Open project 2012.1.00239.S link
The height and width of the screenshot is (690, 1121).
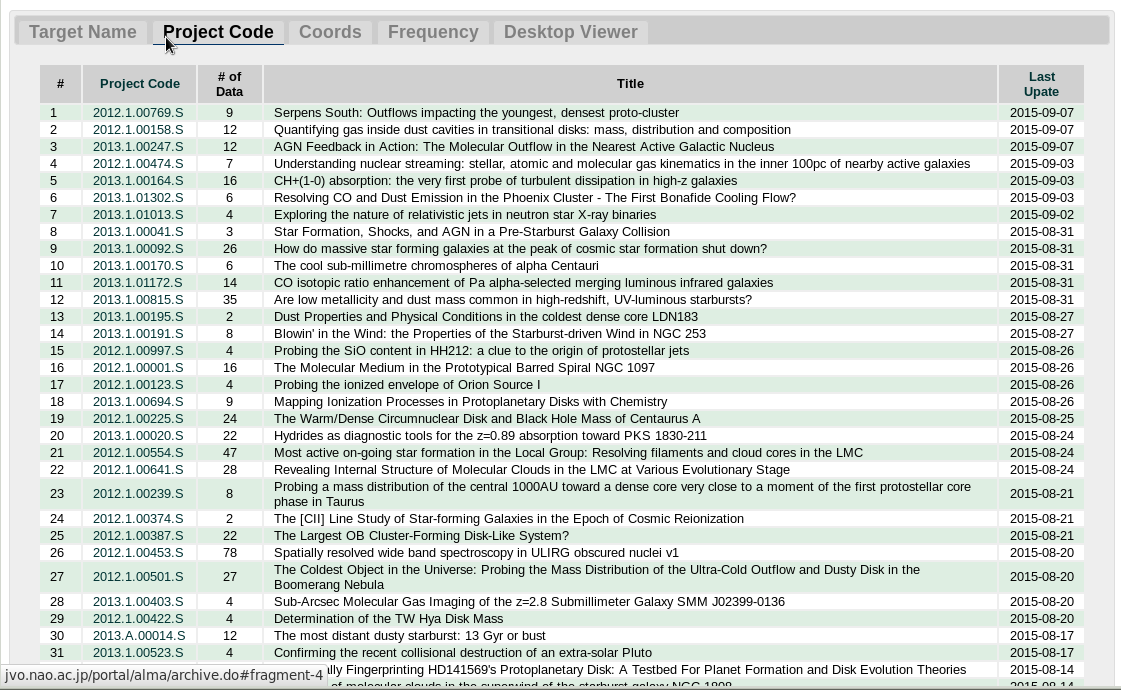[x=138, y=494]
